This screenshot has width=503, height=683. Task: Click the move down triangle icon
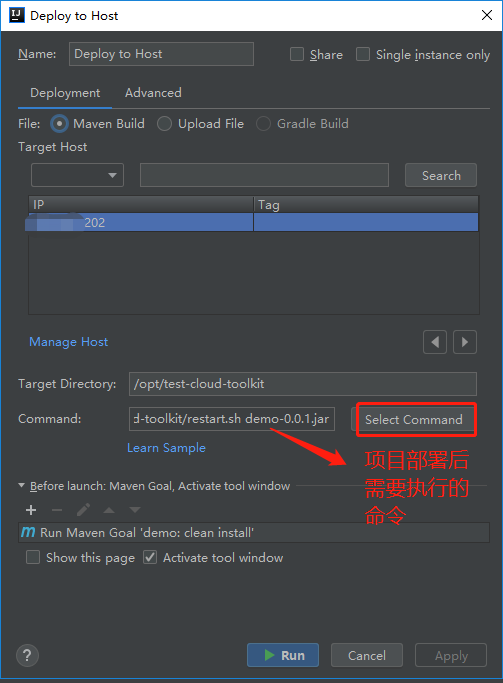pyautogui.click(x=135, y=510)
